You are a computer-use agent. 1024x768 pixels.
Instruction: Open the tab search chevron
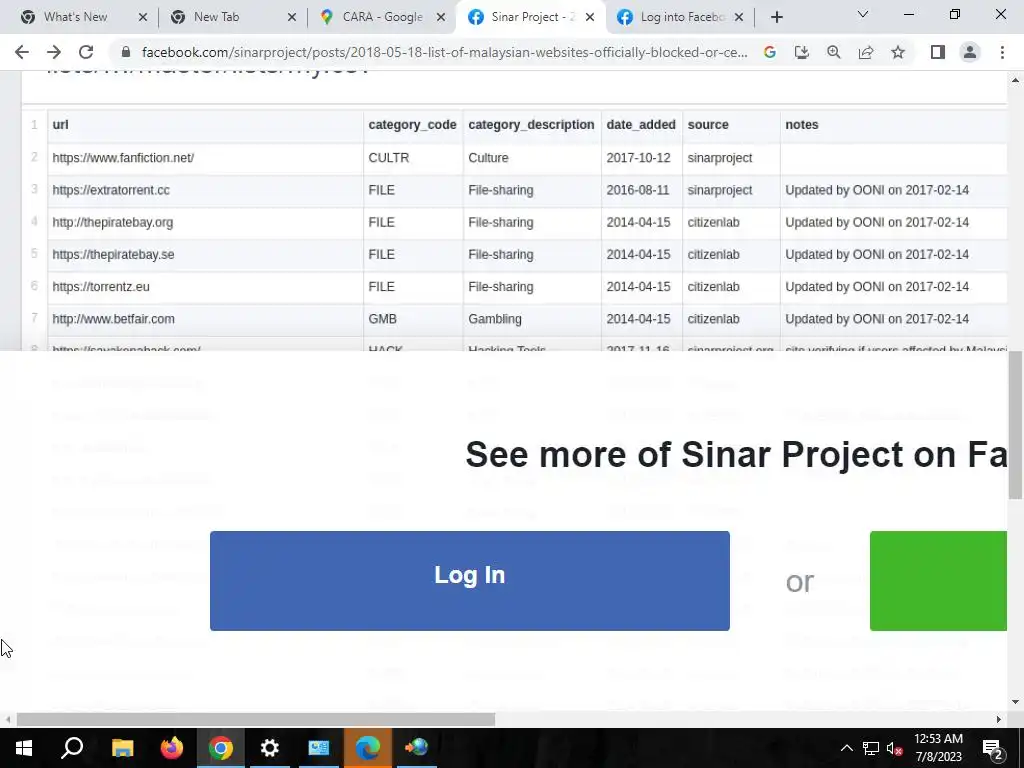[863, 14]
